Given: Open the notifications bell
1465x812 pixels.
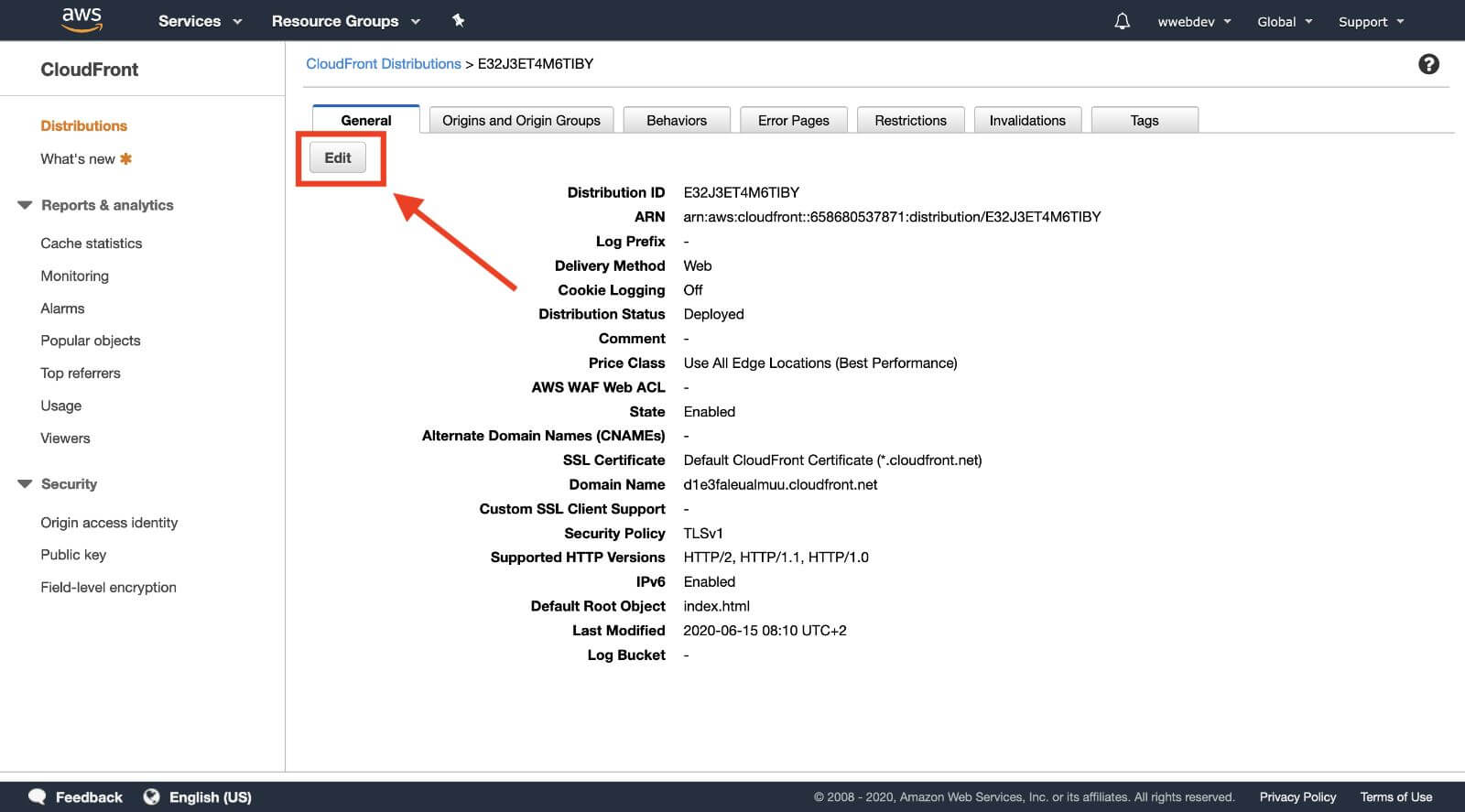Looking at the screenshot, I should click(x=1122, y=21).
